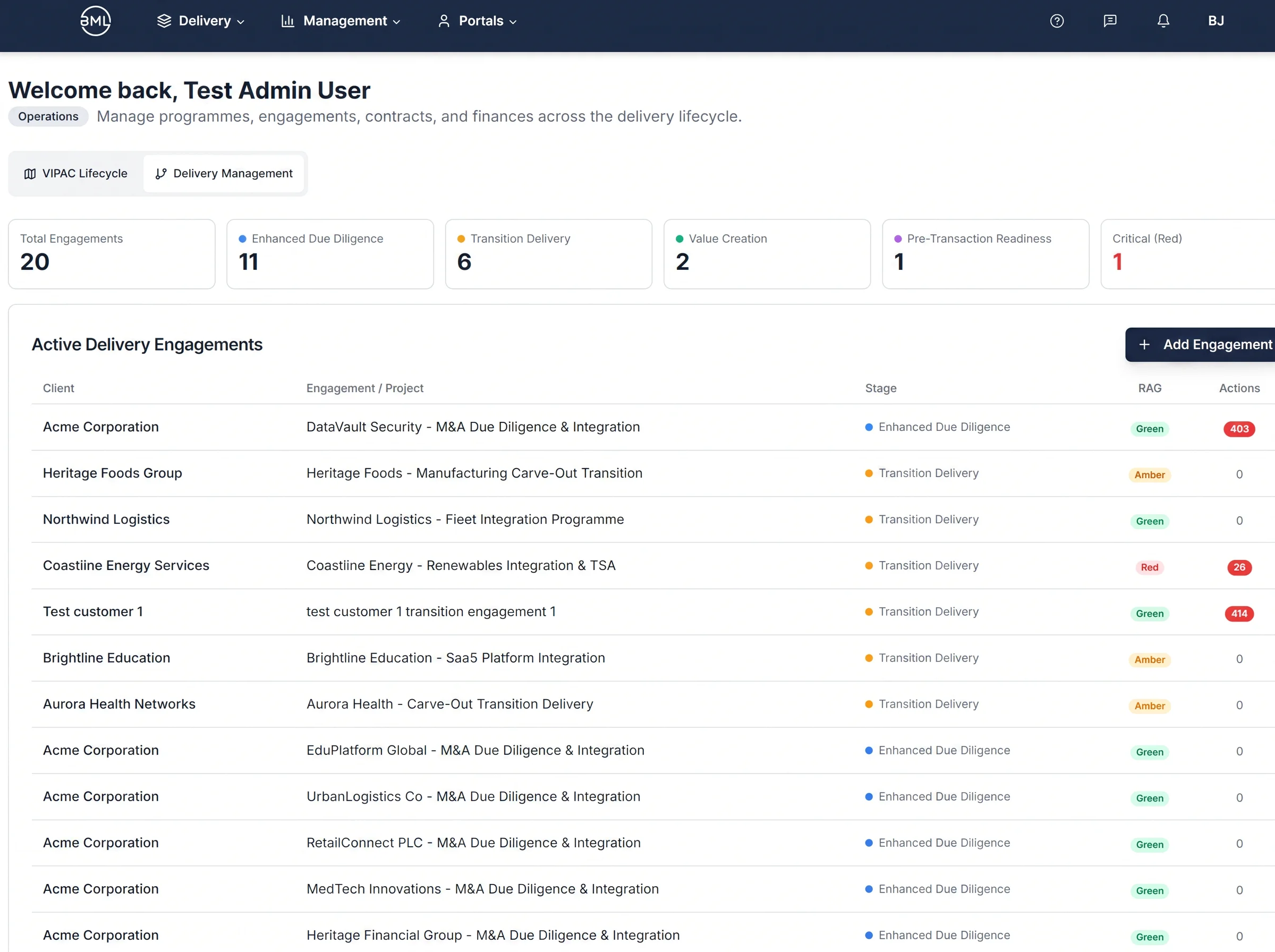
Task: Expand the Management dropdown chevron
Action: 396,22
